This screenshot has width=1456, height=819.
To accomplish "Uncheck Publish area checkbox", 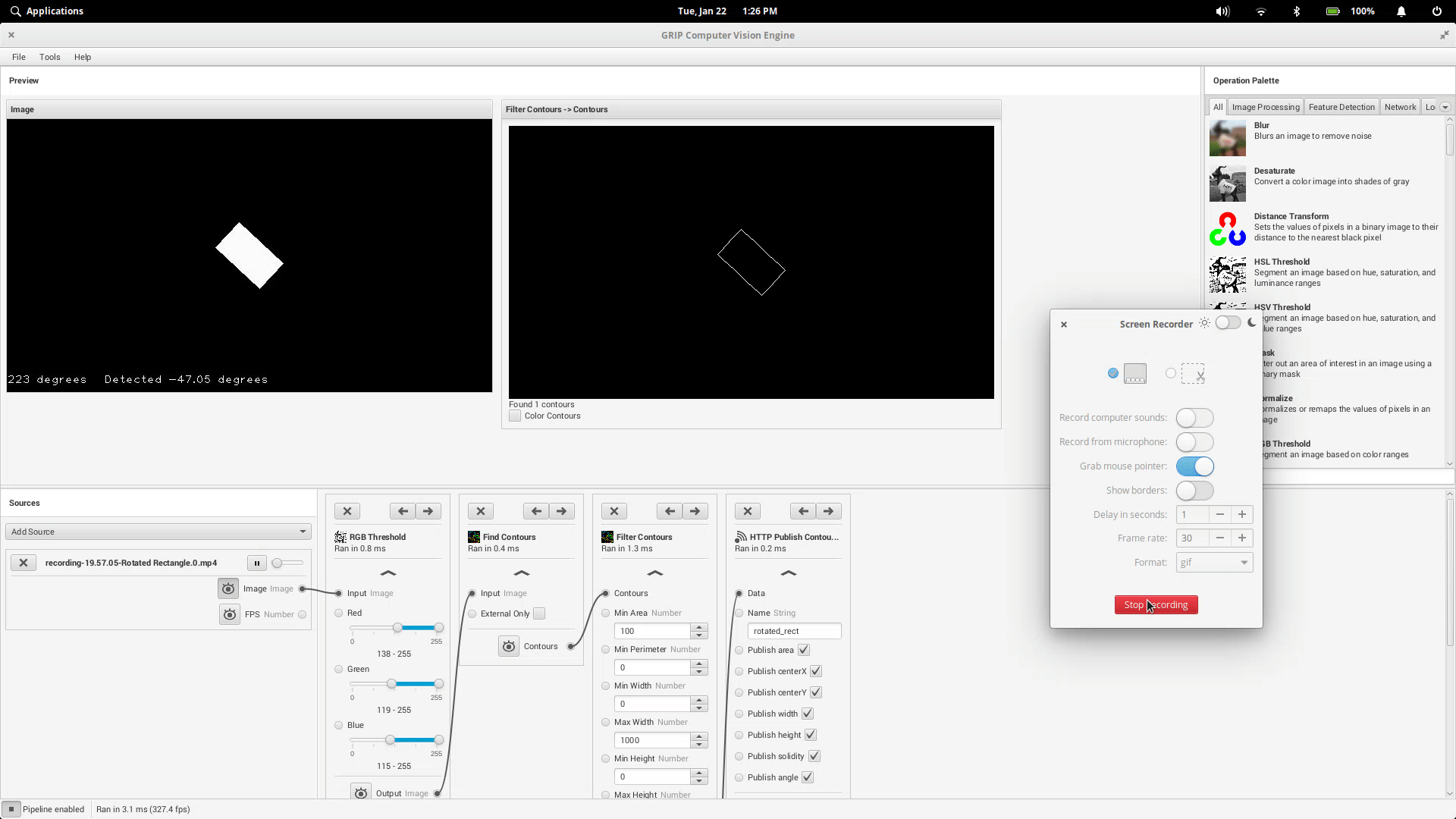I will [804, 650].
